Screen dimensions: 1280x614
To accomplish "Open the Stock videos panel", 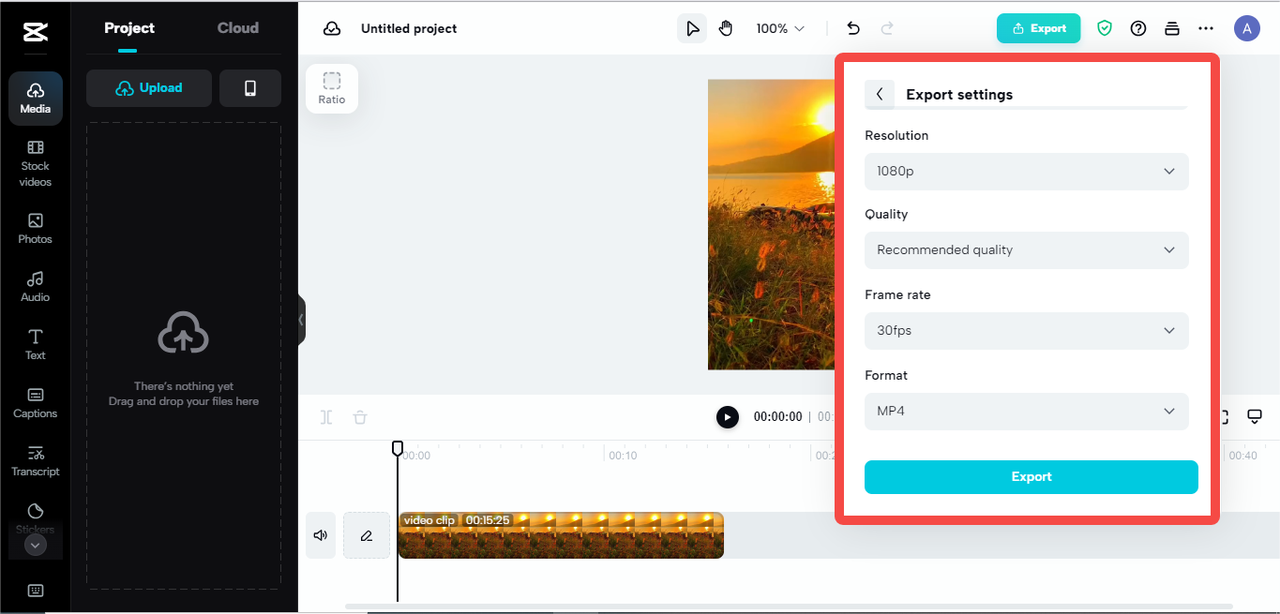I will 35,163.
